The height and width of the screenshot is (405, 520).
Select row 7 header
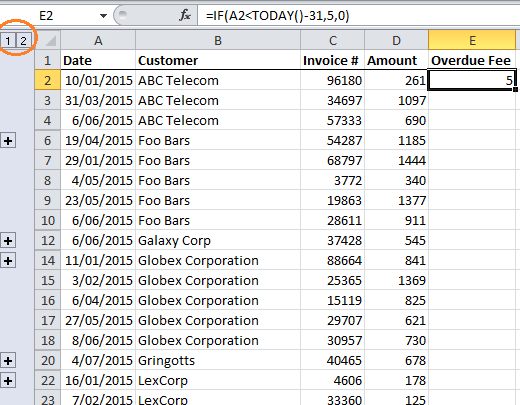pyautogui.click(x=48, y=160)
